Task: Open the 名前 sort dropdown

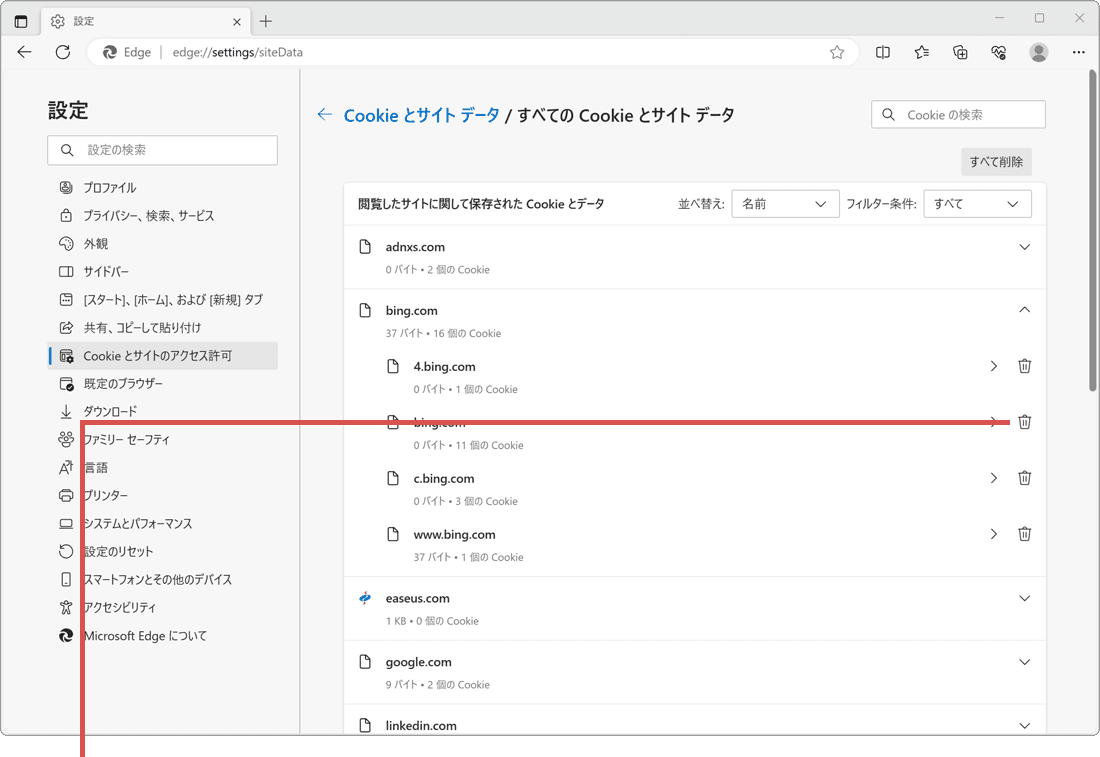Action: coord(785,203)
